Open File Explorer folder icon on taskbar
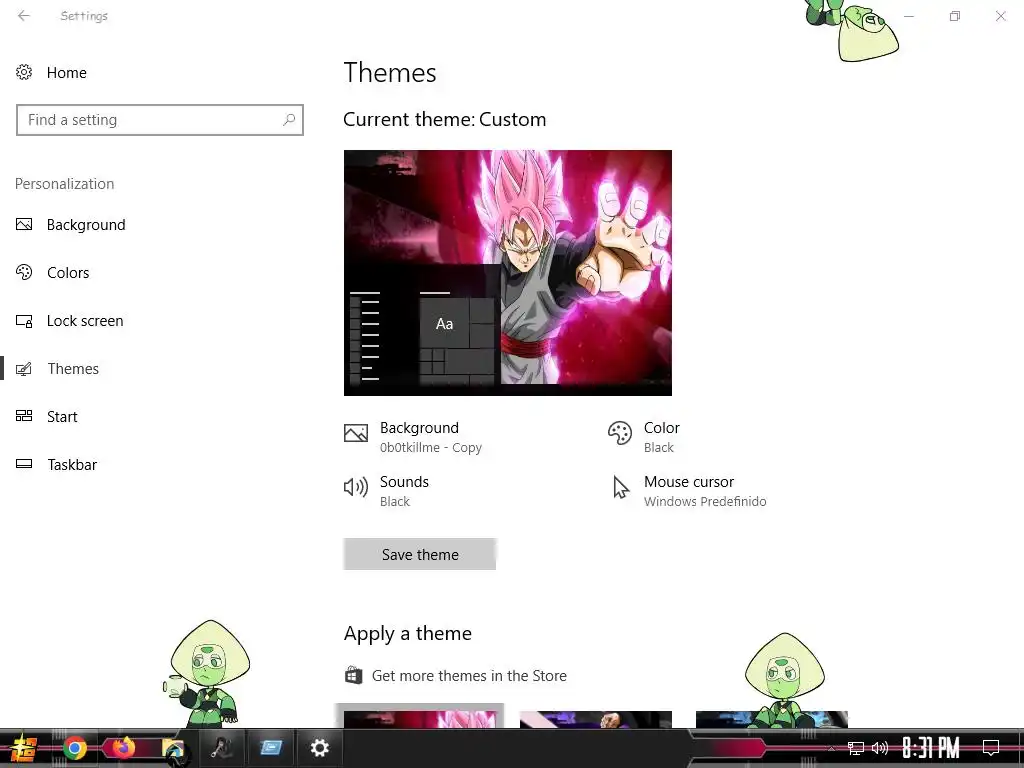 (x=174, y=750)
